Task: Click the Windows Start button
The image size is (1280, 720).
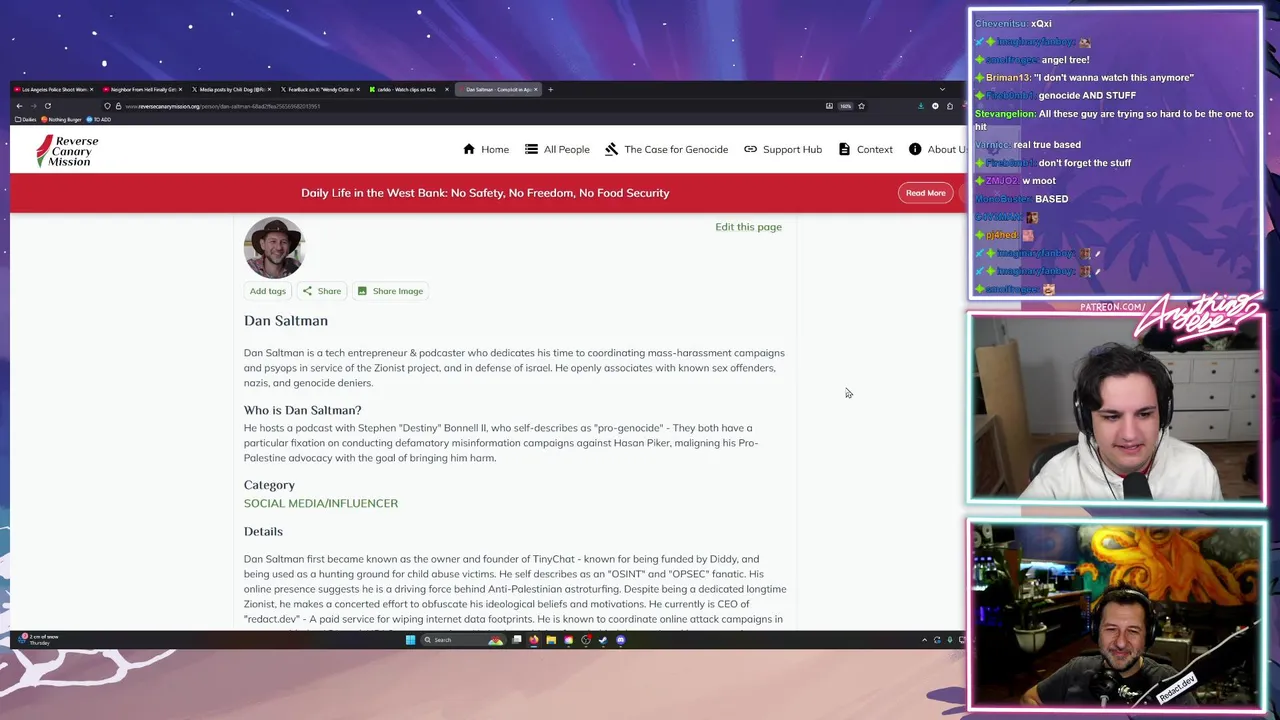Action: coord(410,640)
